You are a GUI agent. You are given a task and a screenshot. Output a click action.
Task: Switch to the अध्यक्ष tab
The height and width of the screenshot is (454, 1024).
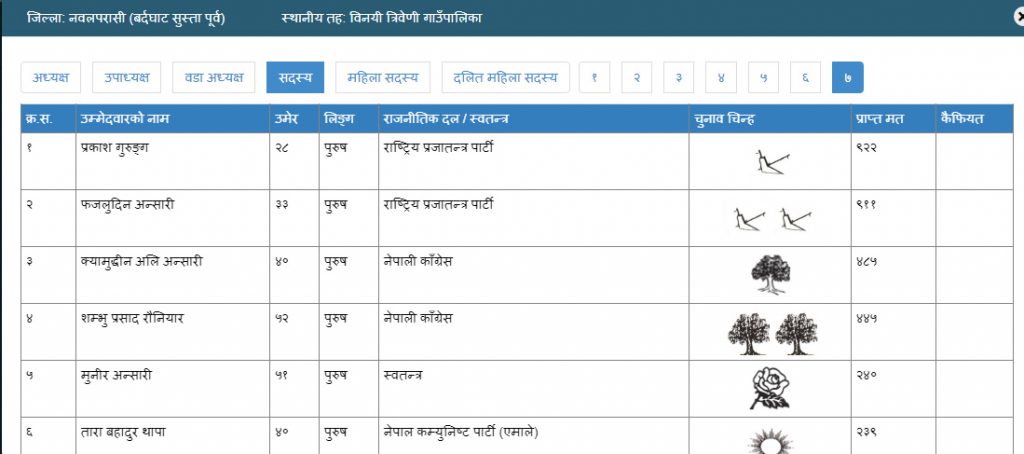[51, 77]
